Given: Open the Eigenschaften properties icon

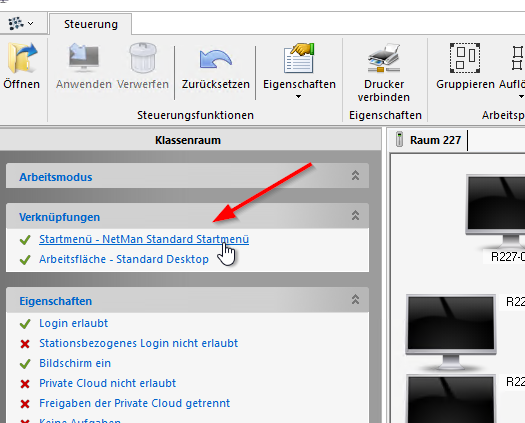Looking at the screenshot, I should click(x=299, y=58).
